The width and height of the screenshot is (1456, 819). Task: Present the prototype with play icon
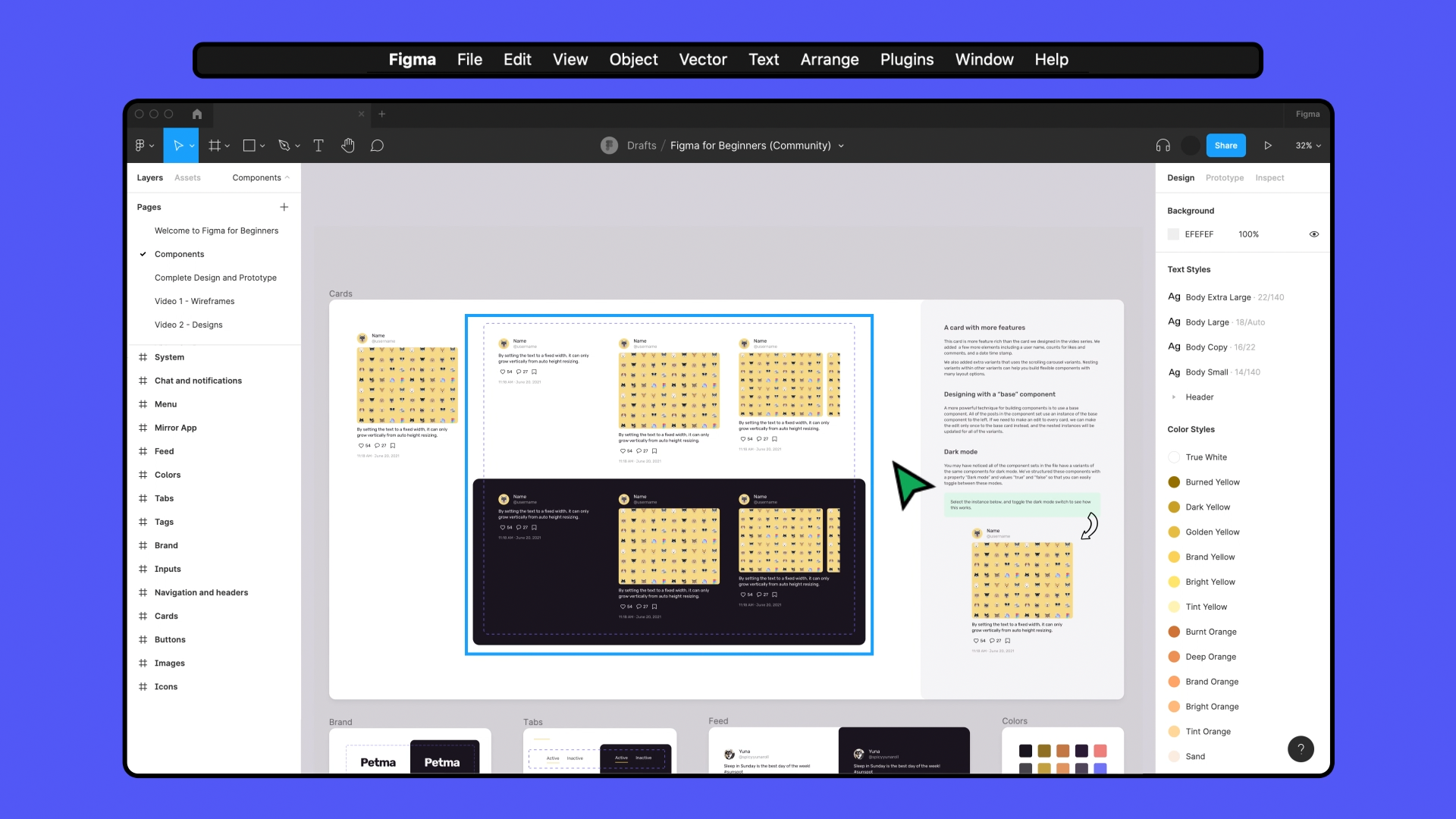1268,146
